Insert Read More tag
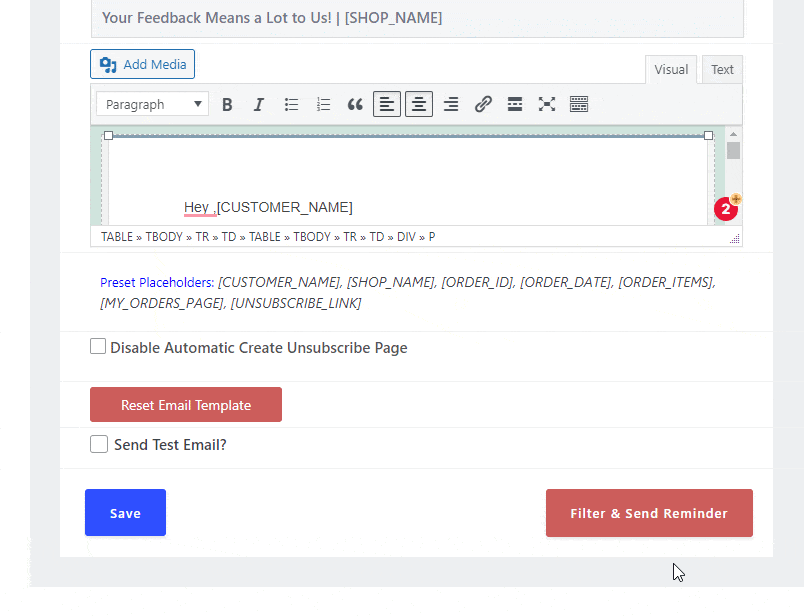This screenshot has width=804, height=616. pyautogui.click(x=515, y=105)
